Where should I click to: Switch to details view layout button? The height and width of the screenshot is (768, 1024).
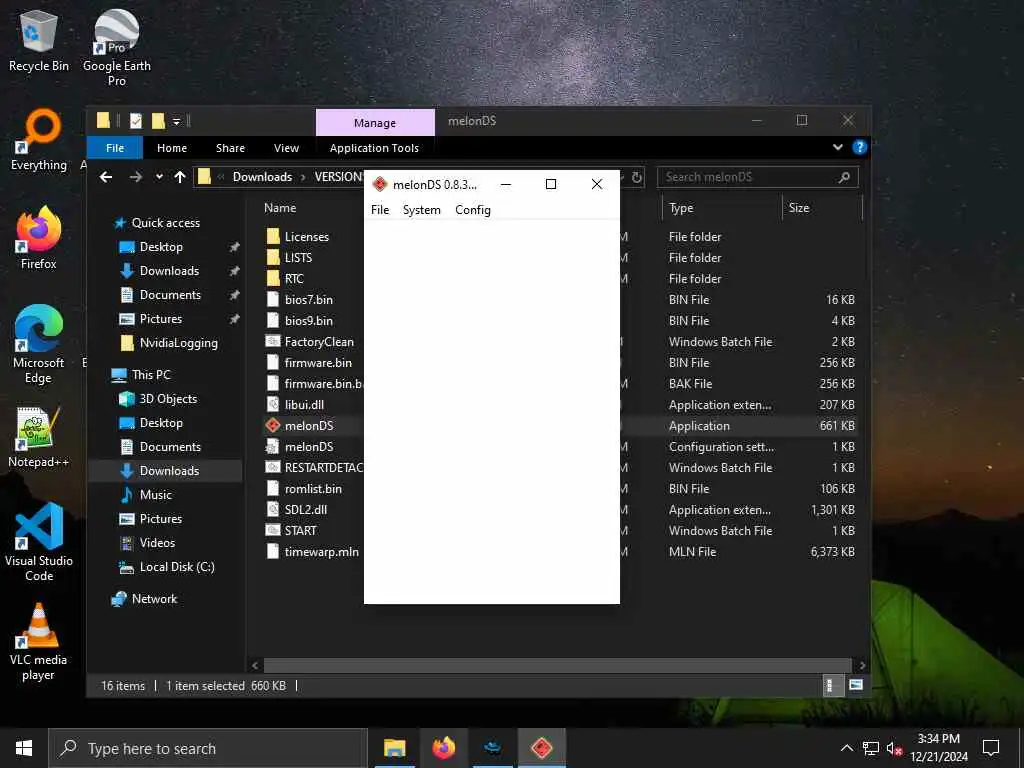(831, 686)
